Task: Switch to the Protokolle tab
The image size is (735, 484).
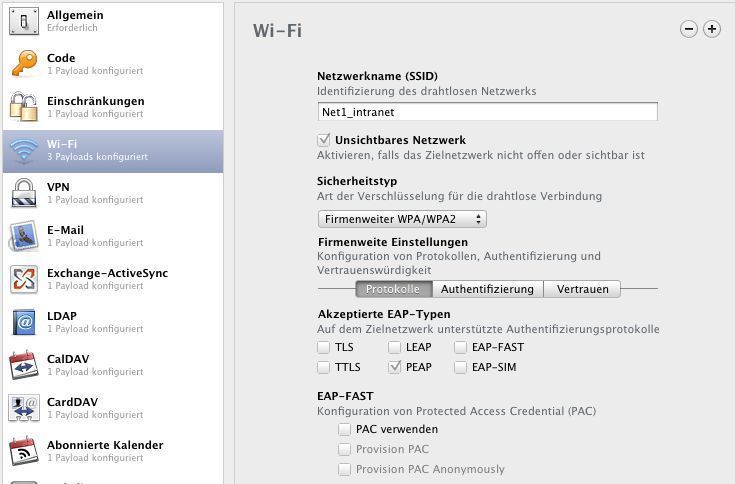Action: click(394, 289)
